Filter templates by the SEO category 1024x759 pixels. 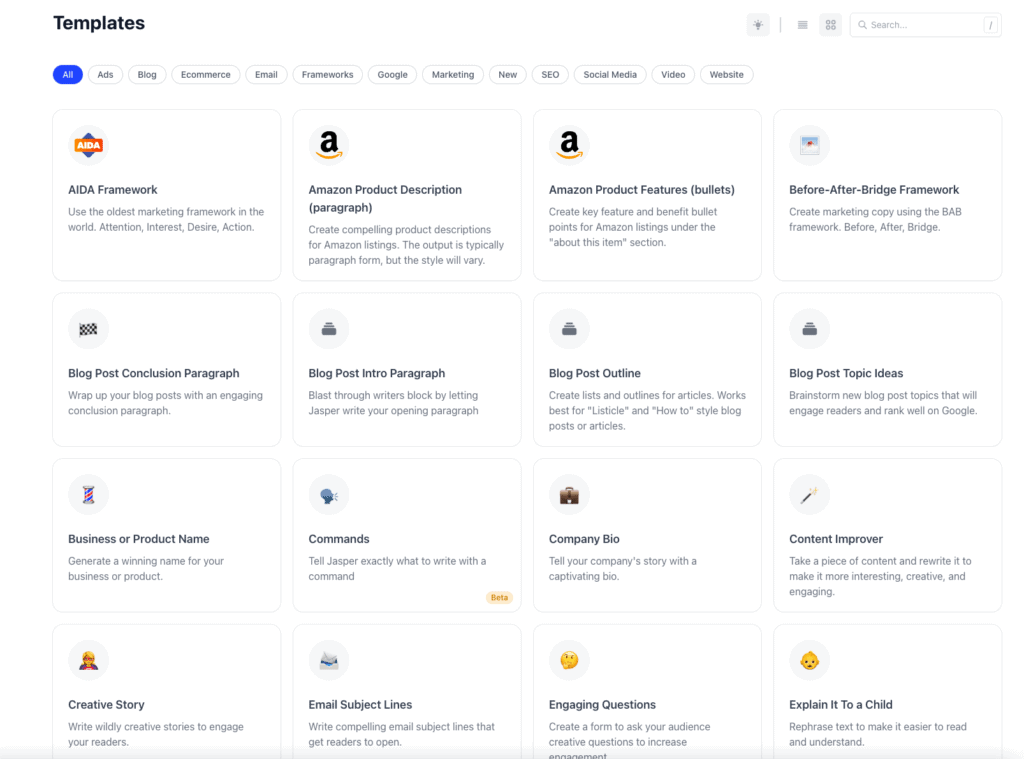(x=550, y=75)
